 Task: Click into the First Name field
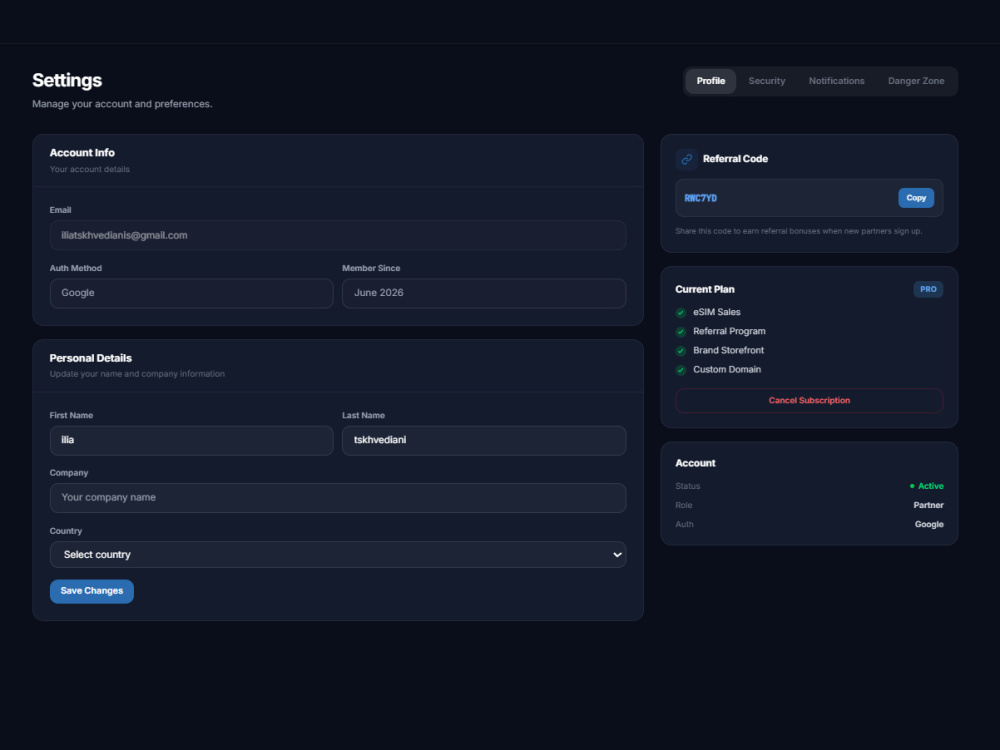[191, 441]
